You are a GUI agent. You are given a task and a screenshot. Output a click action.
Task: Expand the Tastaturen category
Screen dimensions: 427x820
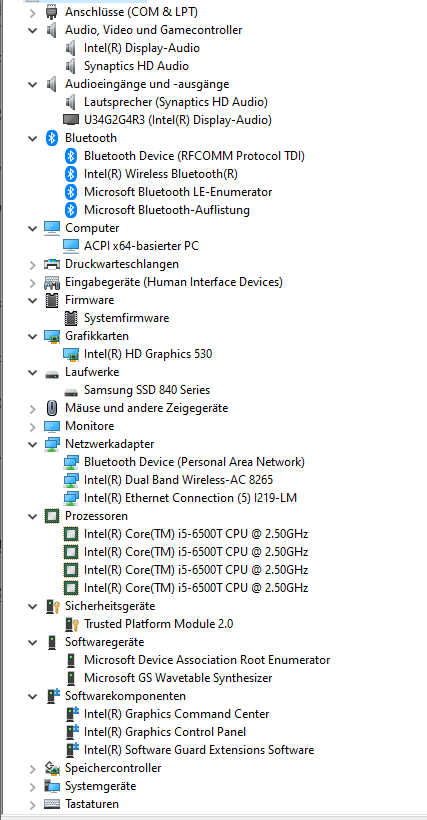[x=33, y=804]
